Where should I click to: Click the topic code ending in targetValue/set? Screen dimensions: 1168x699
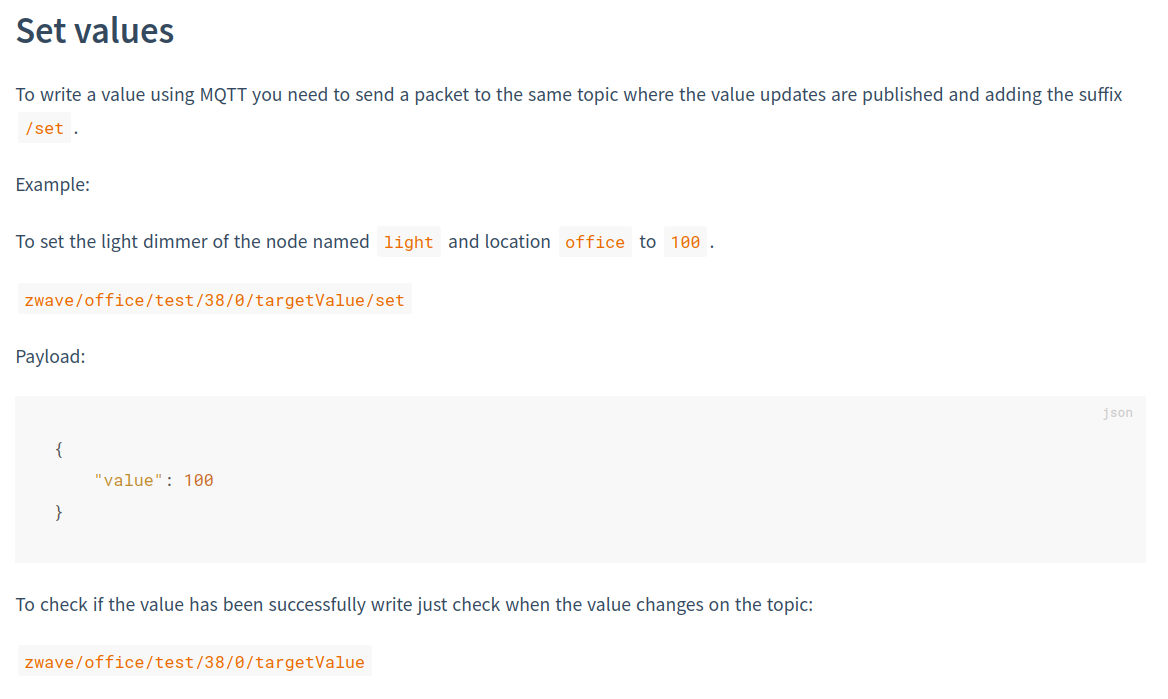coord(214,300)
